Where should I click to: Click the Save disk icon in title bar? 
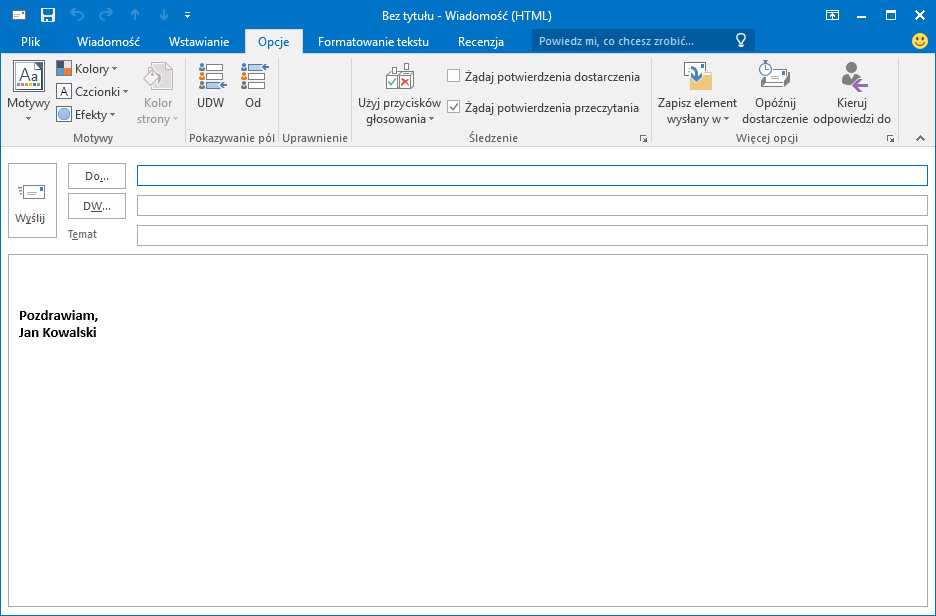47,15
